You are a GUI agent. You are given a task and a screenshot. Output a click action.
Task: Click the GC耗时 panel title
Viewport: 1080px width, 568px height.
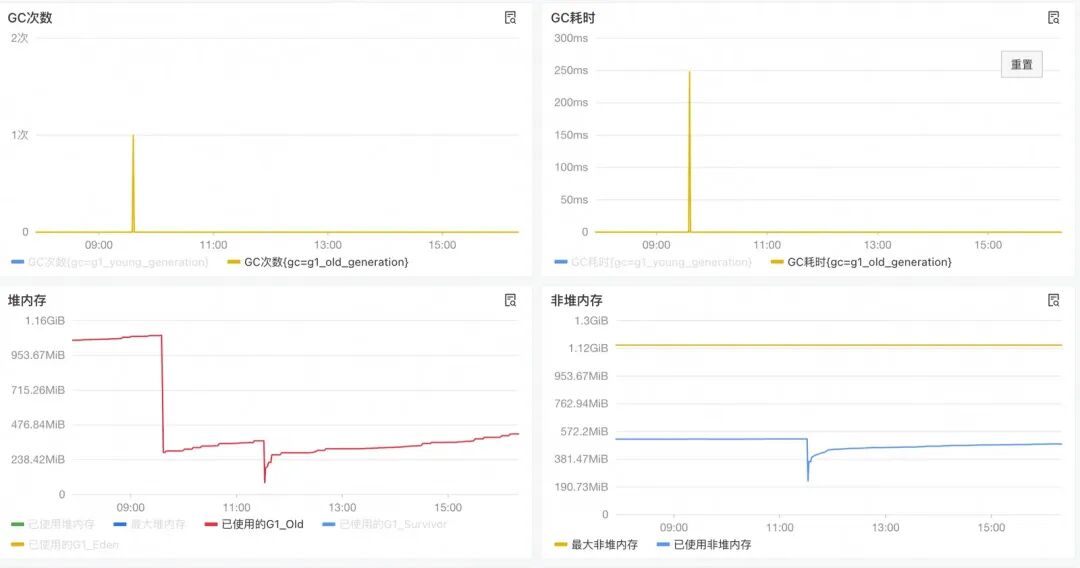point(573,18)
